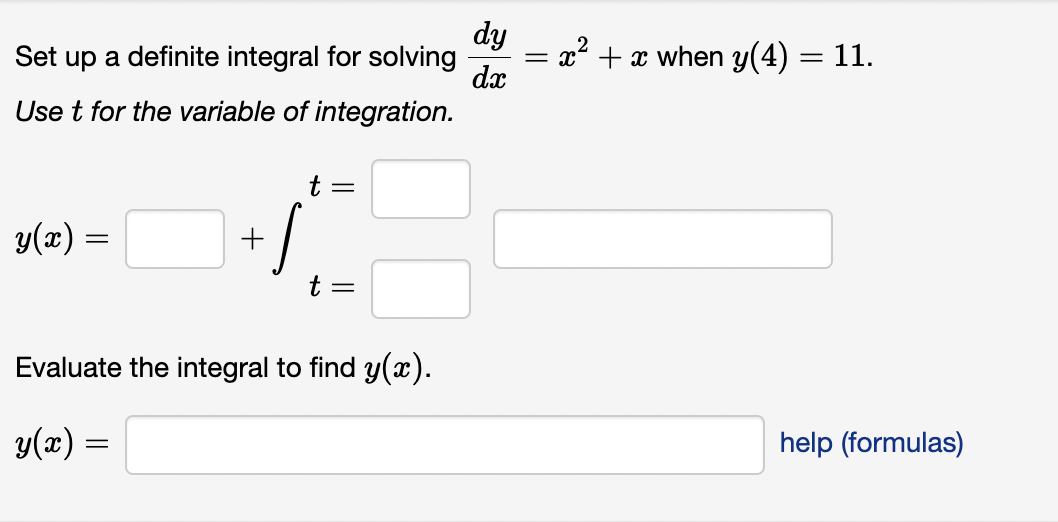Click the lower 't =' label
Screen dimensions: 1058x522
(x=331, y=288)
